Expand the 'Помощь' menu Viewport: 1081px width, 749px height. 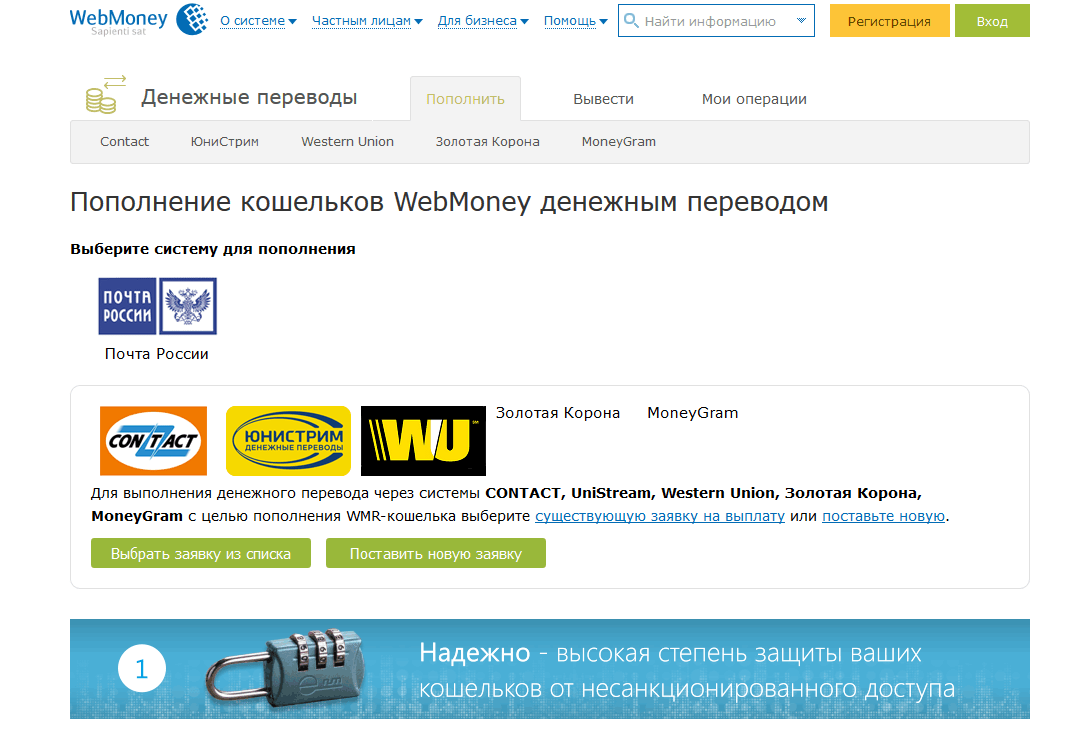pyautogui.click(x=576, y=21)
